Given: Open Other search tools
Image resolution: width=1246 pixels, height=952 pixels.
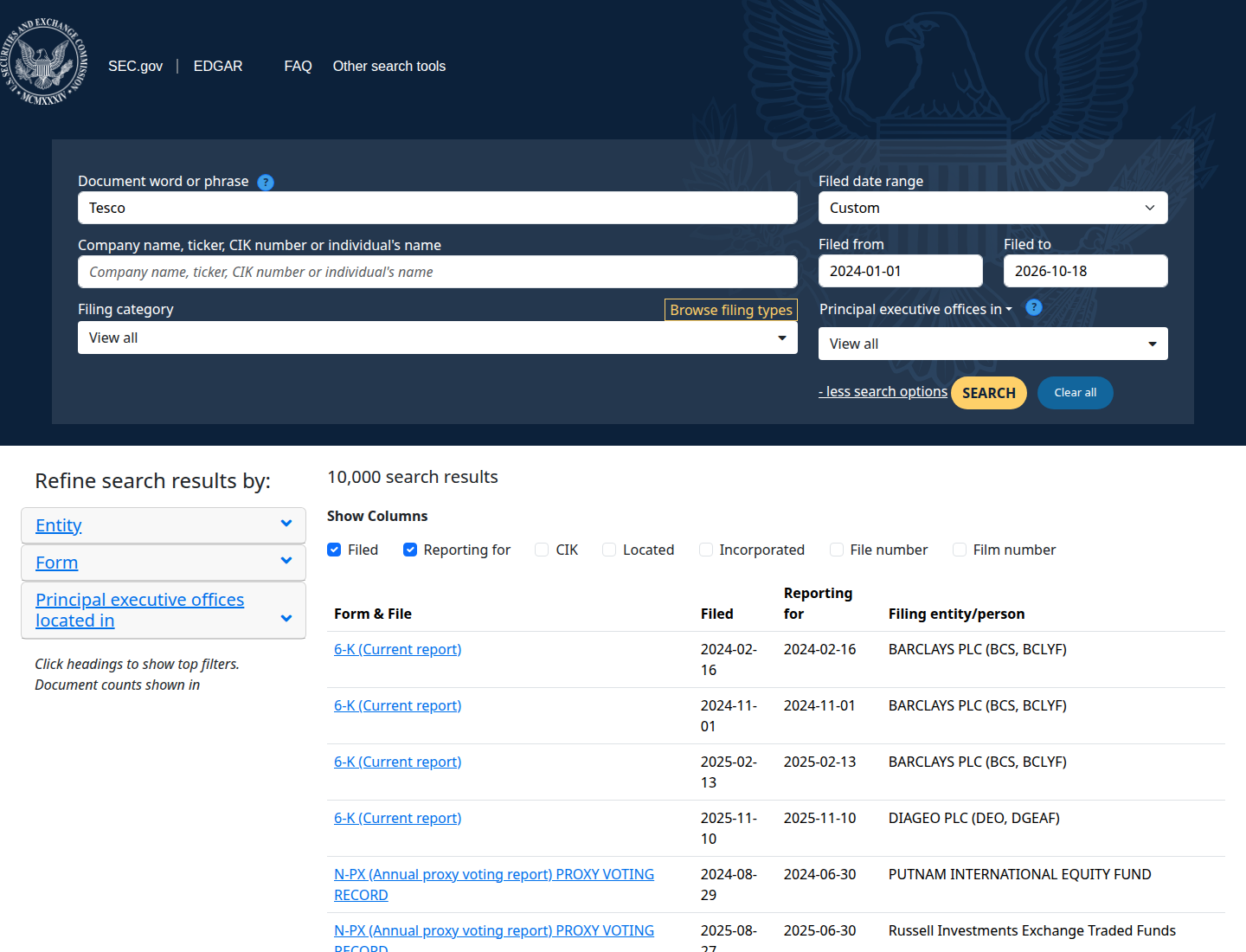Looking at the screenshot, I should click(x=389, y=66).
